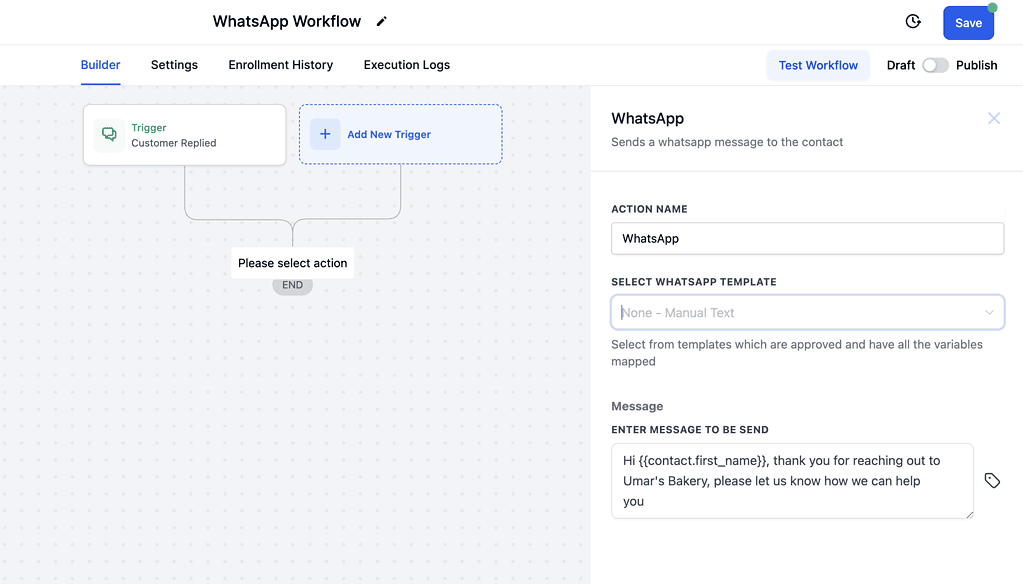View the Enrollment History tab

point(280,65)
